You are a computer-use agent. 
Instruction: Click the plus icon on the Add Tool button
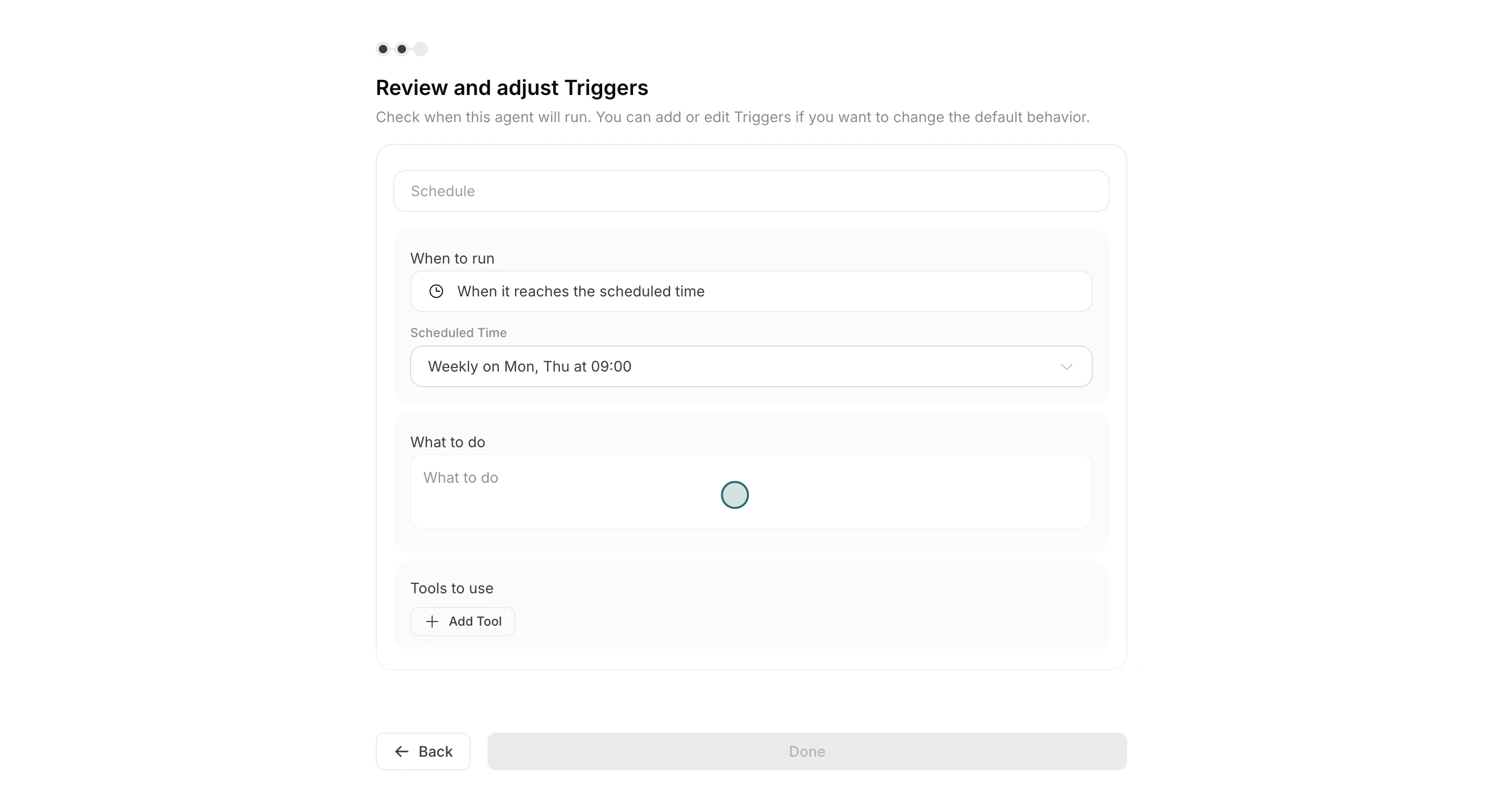(x=431, y=621)
